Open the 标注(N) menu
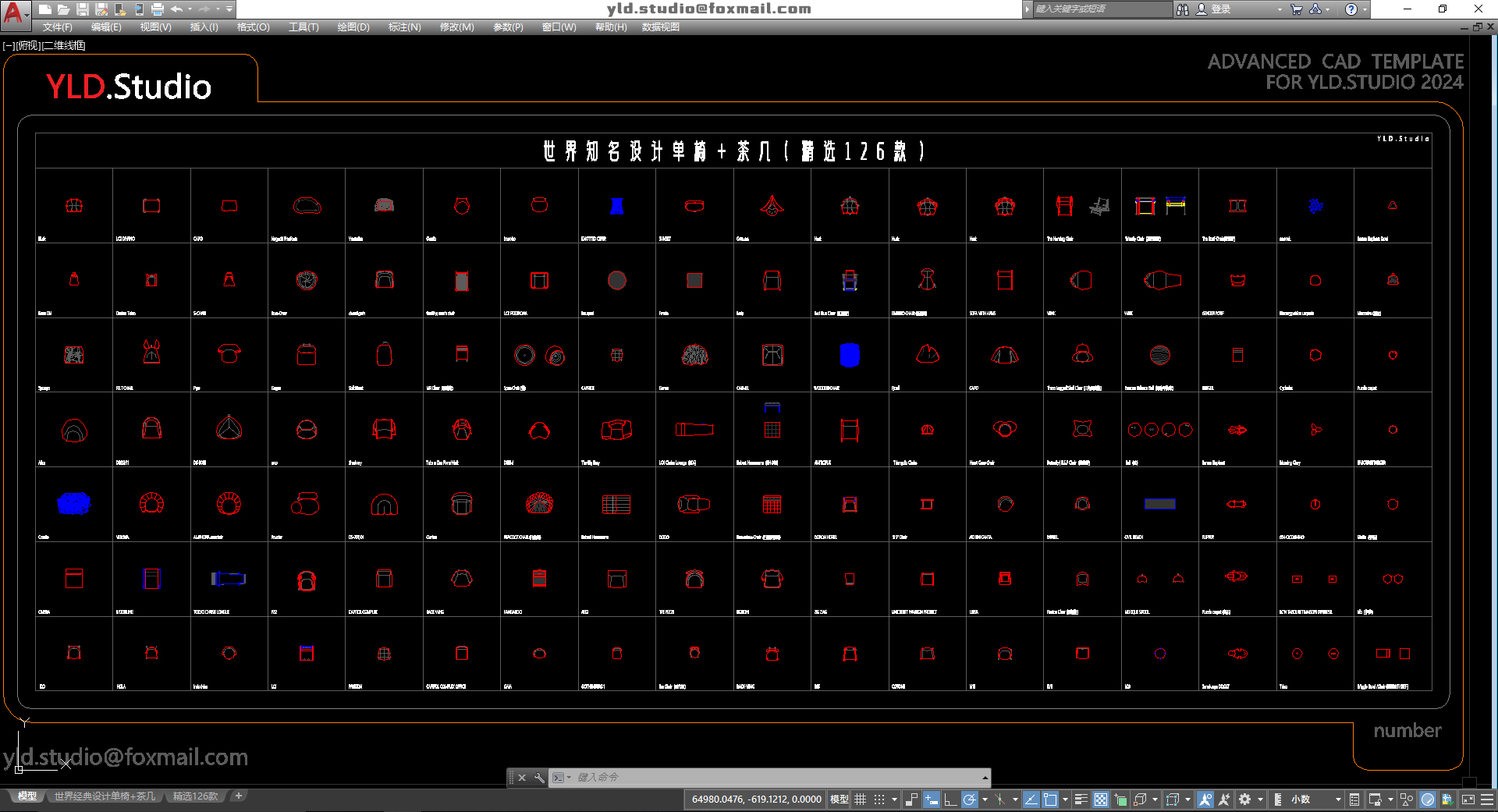This screenshot has width=1498, height=812. (404, 27)
